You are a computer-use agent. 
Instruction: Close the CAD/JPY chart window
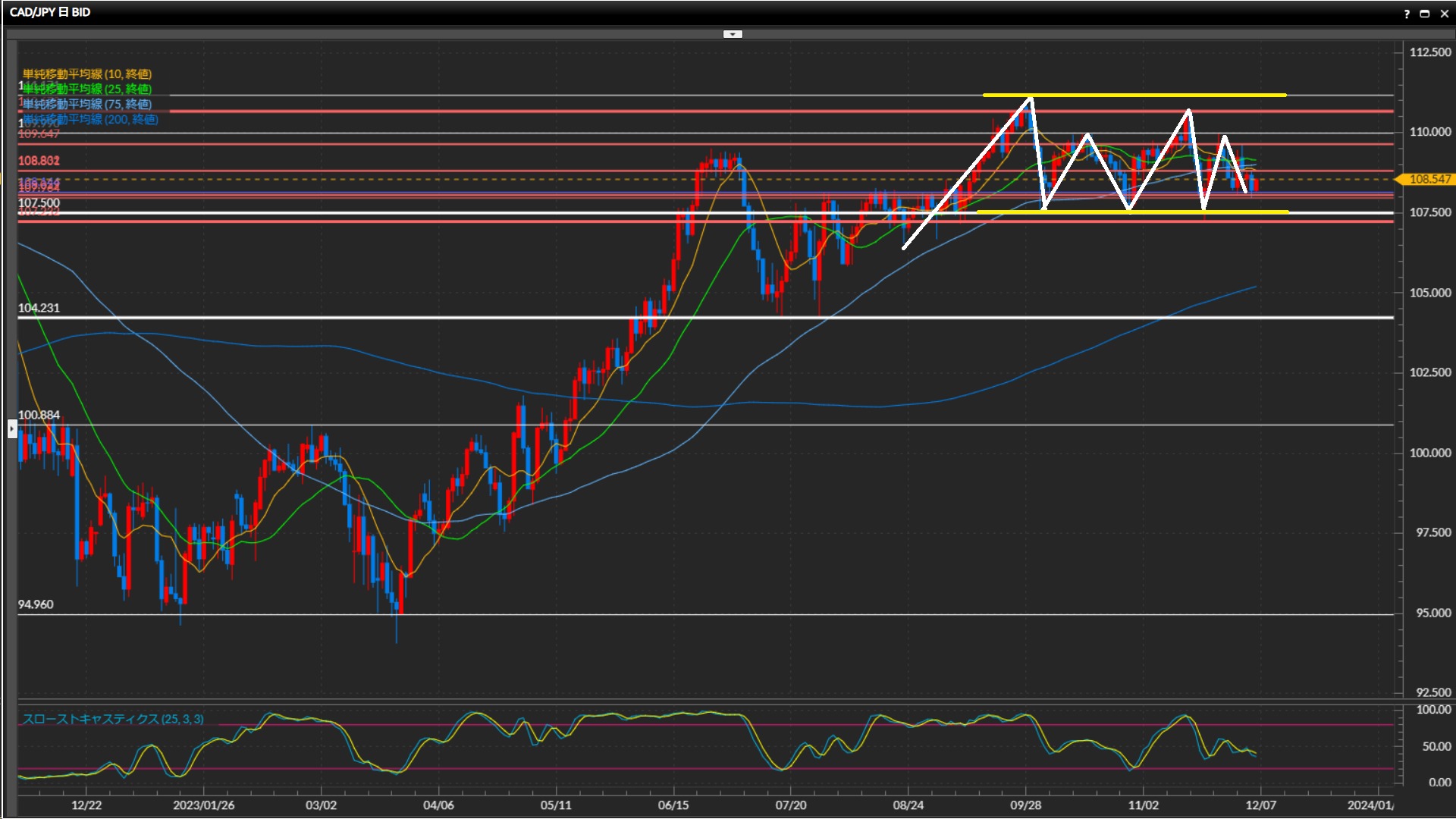tap(1445, 14)
